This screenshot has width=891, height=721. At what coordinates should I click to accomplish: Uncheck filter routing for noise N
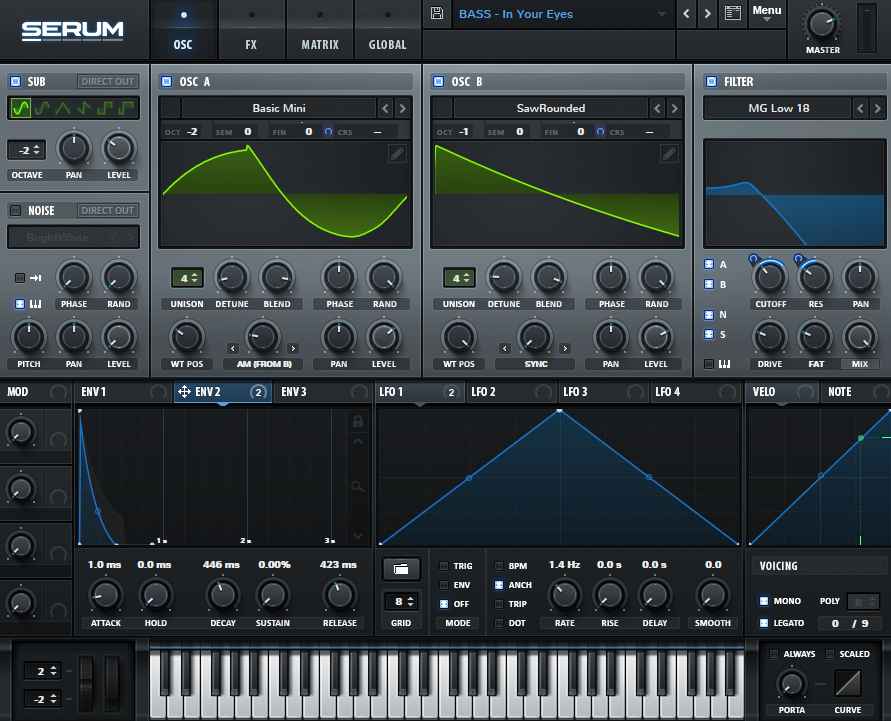[709, 314]
